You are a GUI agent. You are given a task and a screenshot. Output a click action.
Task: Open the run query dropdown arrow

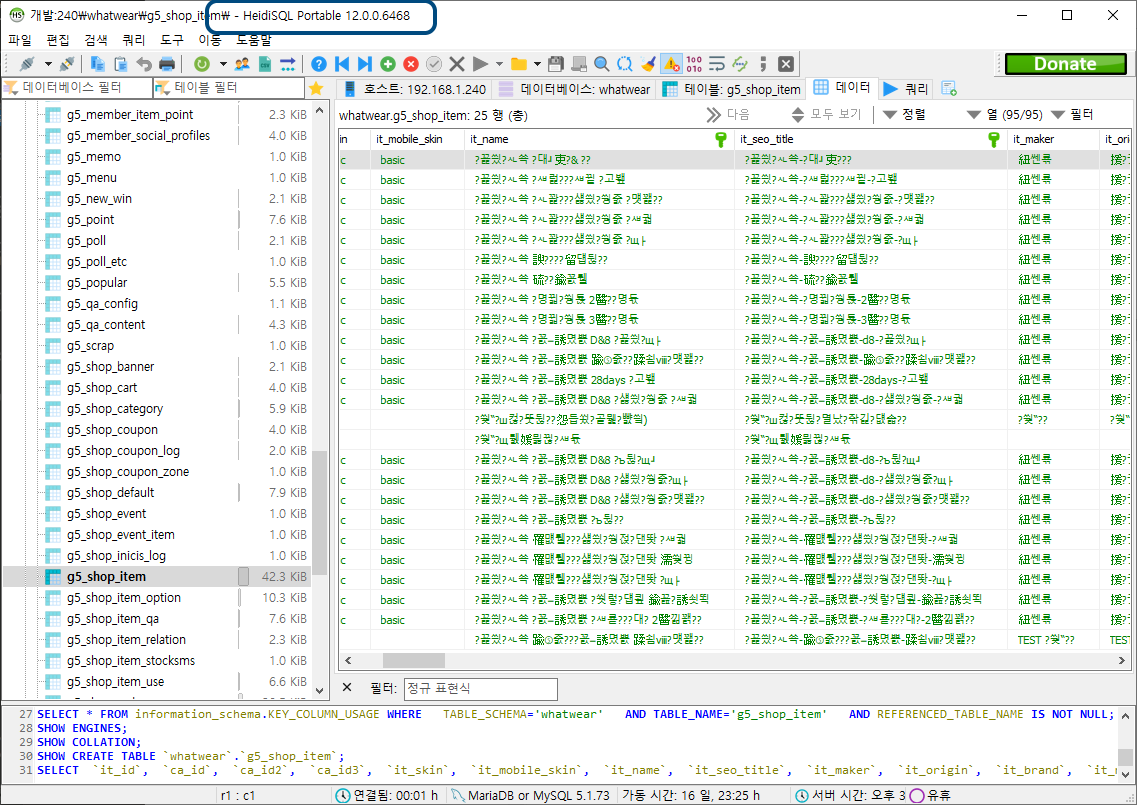499,64
